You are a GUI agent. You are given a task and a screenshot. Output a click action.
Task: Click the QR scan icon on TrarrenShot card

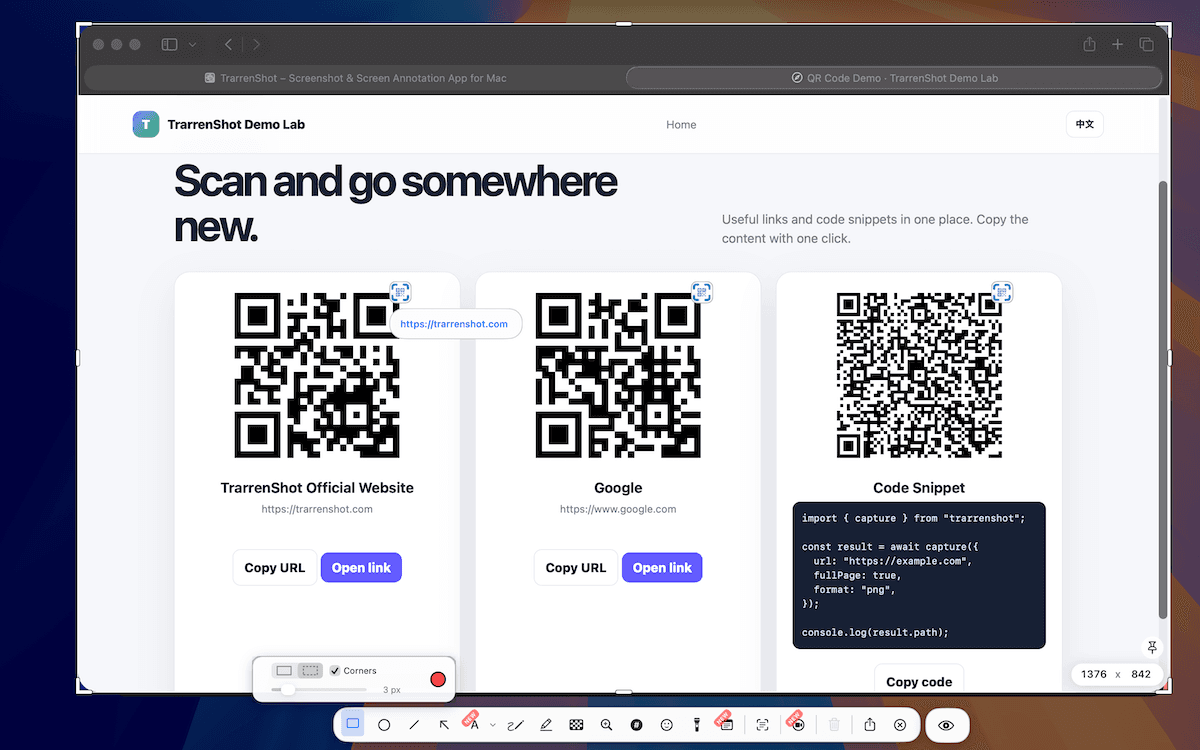click(x=400, y=292)
